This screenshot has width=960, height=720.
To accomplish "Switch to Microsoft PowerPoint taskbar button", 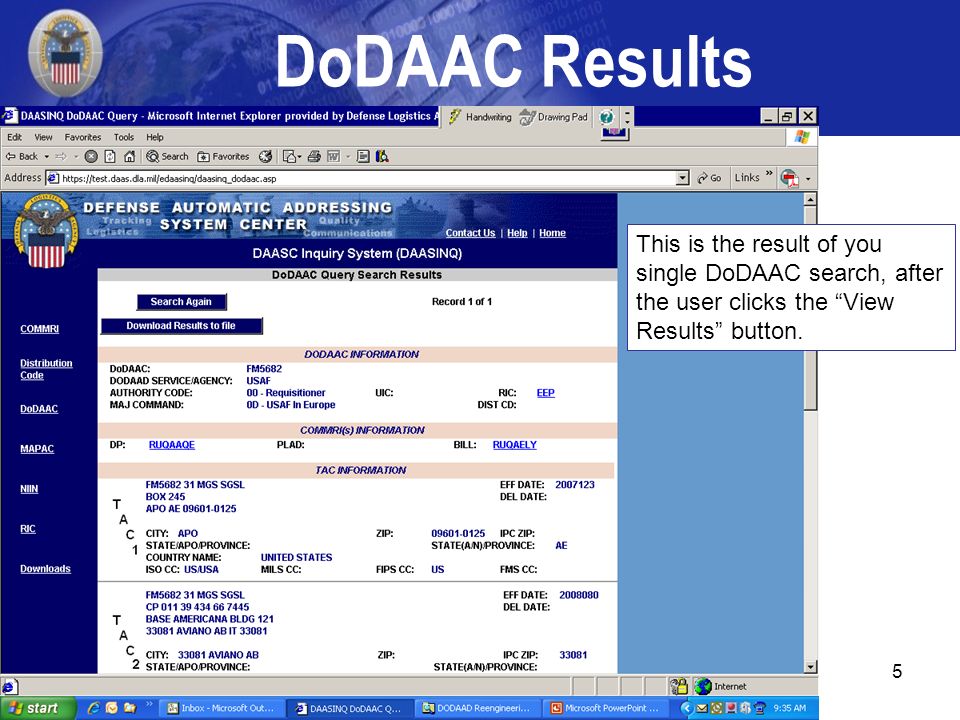I will tap(605, 708).
